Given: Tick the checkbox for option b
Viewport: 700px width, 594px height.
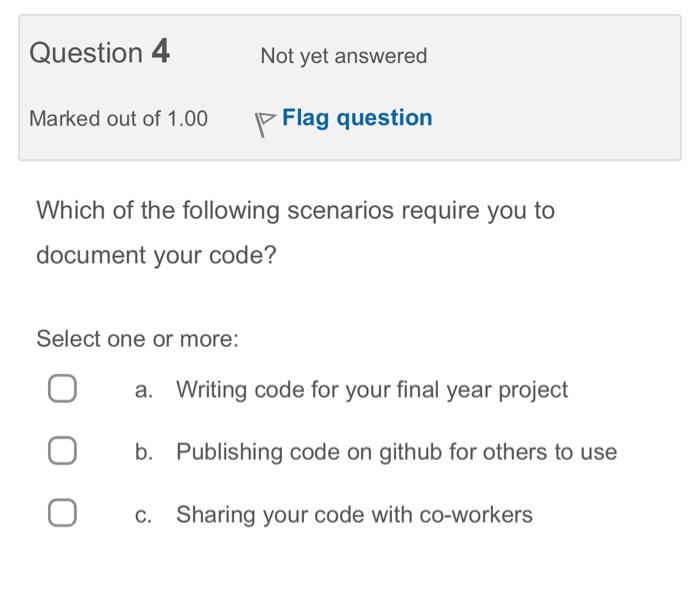Looking at the screenshot, I should tap(61, 452).
